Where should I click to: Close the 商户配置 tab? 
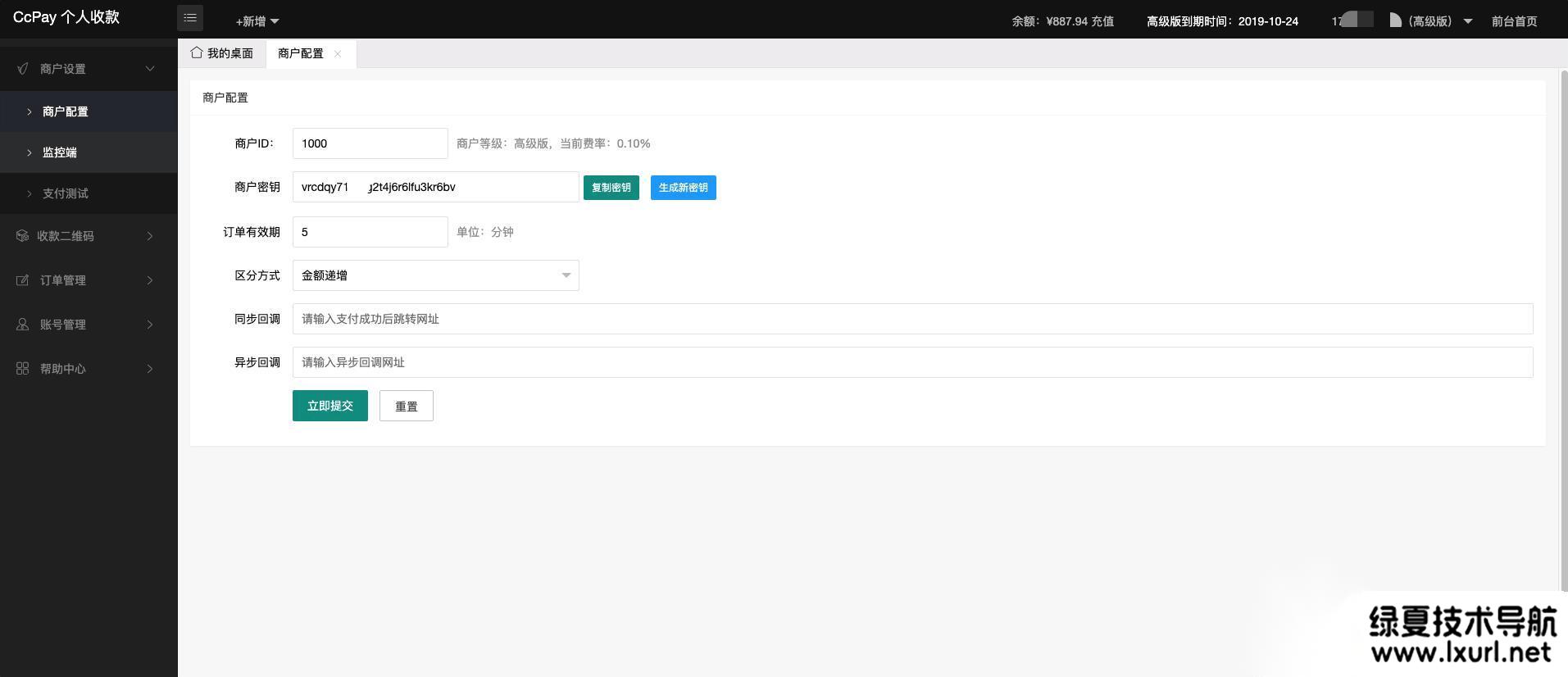(x=338, y=54)
